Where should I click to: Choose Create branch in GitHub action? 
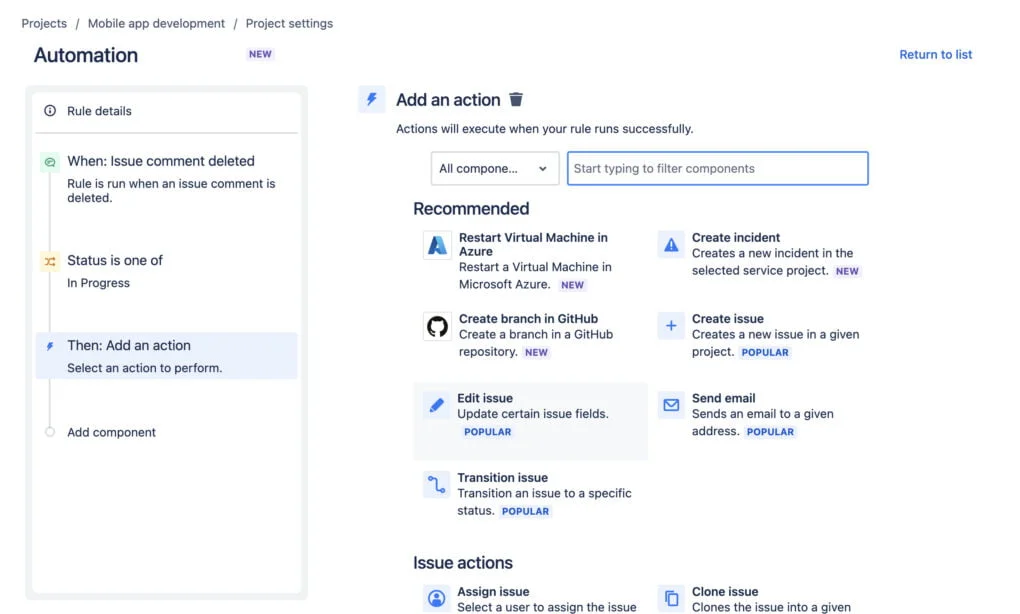pyautogui.click(x=528, y=319)
